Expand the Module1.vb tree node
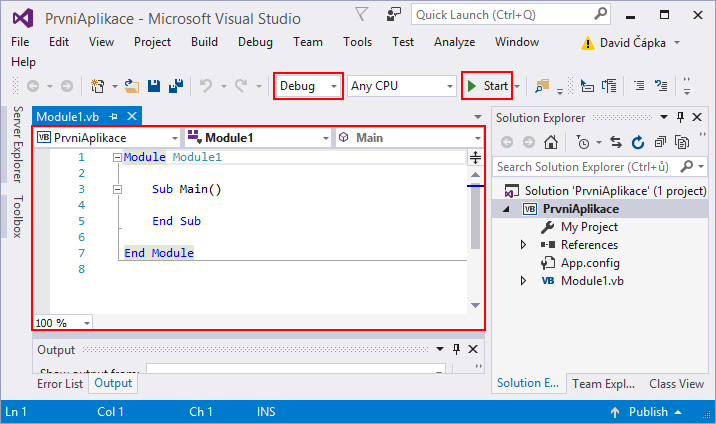 click(x=523, y=281)
